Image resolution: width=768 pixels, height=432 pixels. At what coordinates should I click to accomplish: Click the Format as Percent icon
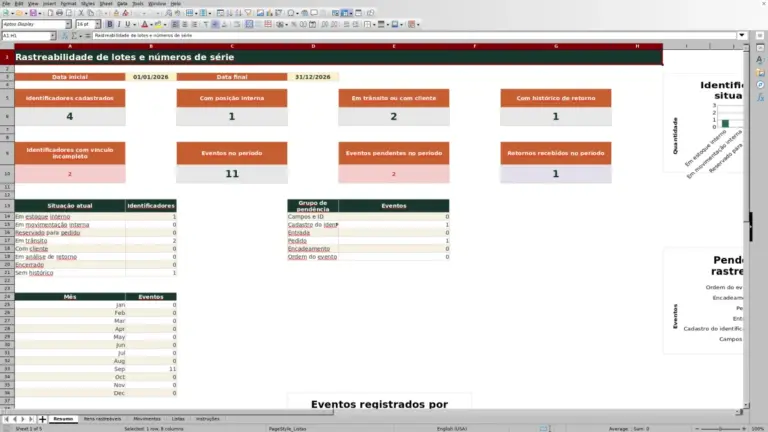(294, 24)
